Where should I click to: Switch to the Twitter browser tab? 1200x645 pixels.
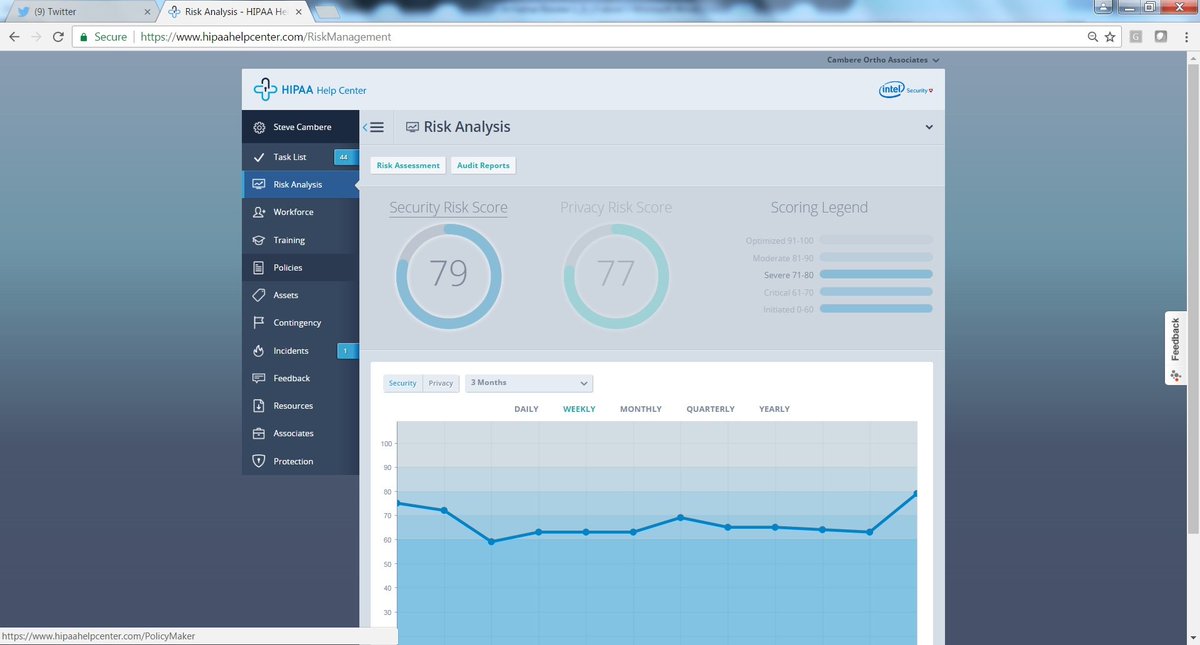[83, 11]
